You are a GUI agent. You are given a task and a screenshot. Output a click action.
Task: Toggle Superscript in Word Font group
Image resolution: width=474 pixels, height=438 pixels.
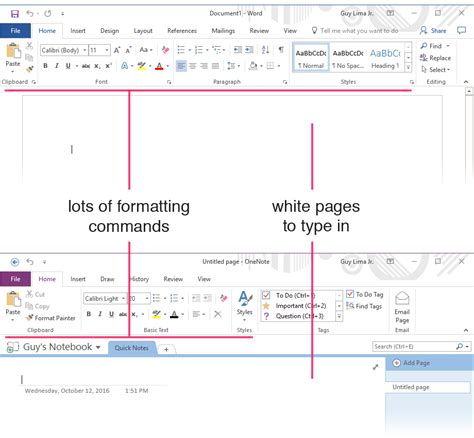coord(108,66)
